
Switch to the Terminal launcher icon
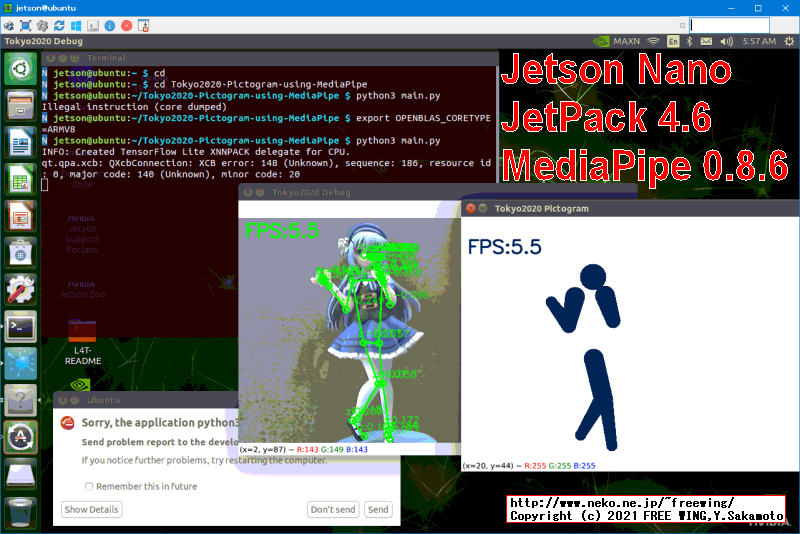(x=21, y=326)
